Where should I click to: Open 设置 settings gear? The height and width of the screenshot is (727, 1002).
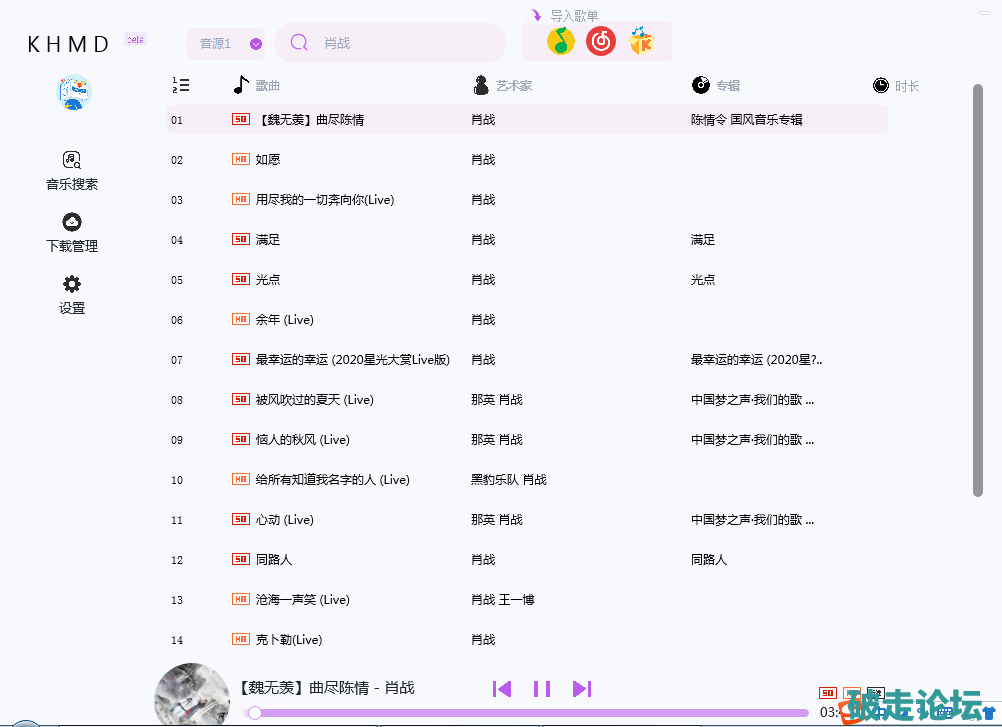pyautogui.click(x=72, y=294)
